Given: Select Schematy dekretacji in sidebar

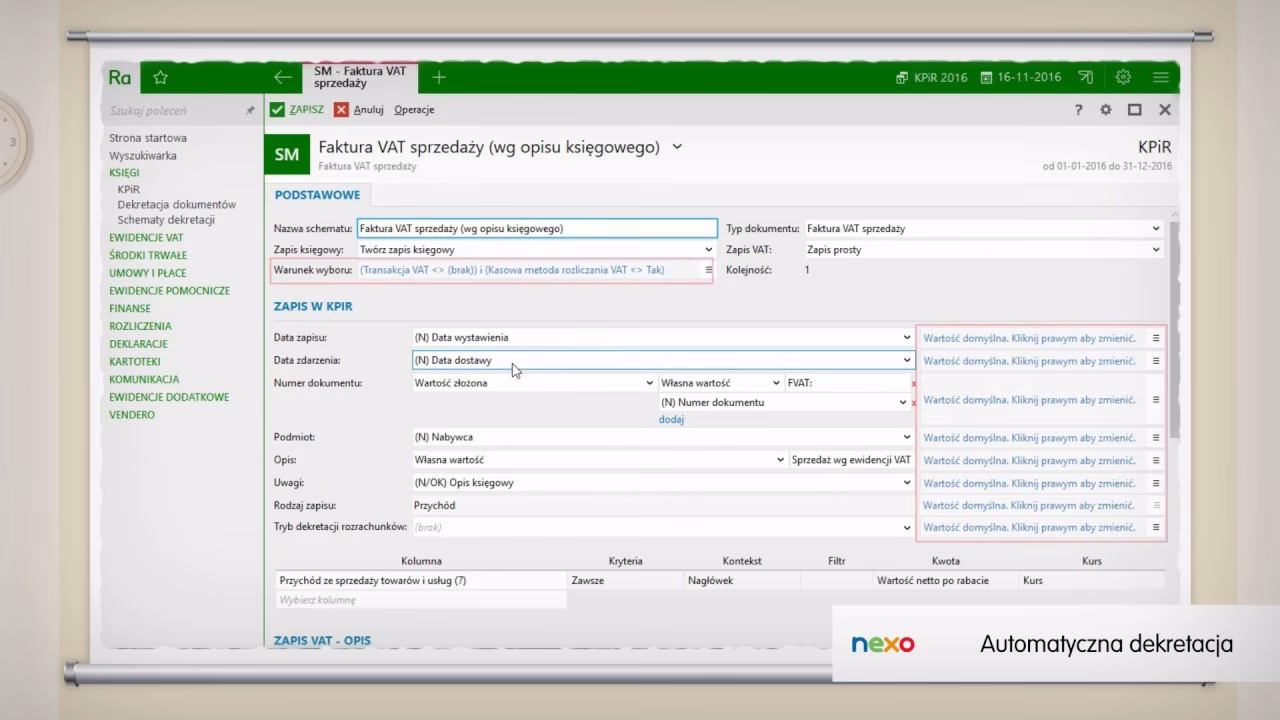Looking at the screenshot, I should tap(166, 220).
